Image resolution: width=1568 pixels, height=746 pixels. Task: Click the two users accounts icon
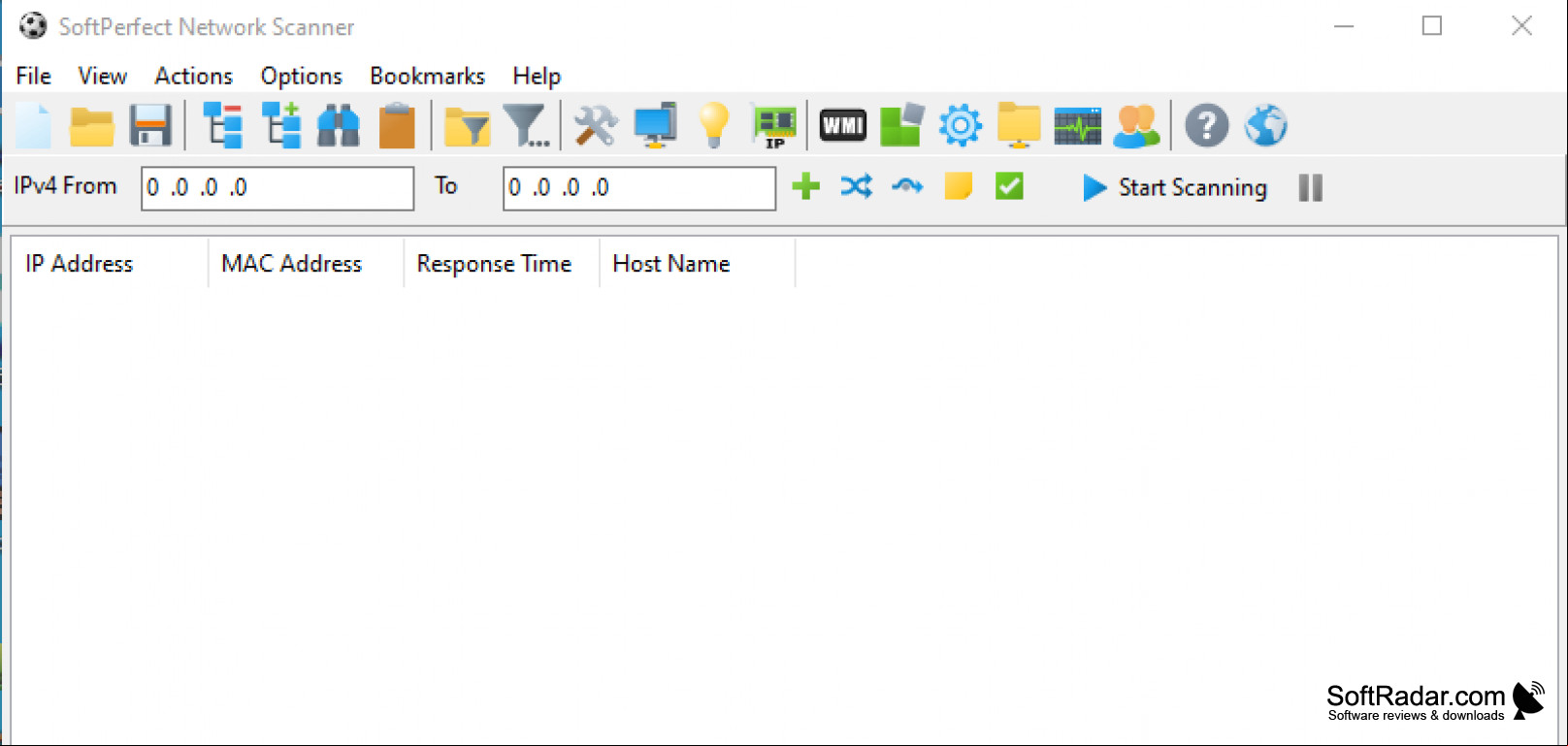(x=1136, y=126)
